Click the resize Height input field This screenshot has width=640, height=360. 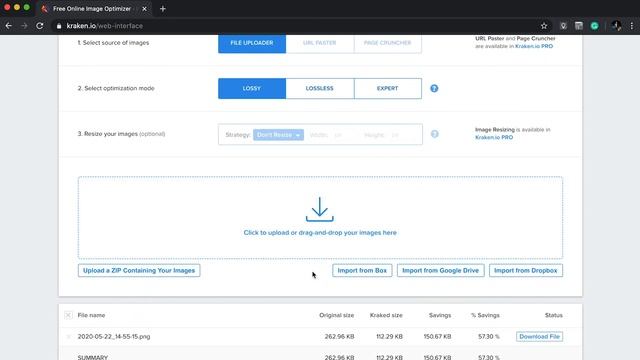395,135
